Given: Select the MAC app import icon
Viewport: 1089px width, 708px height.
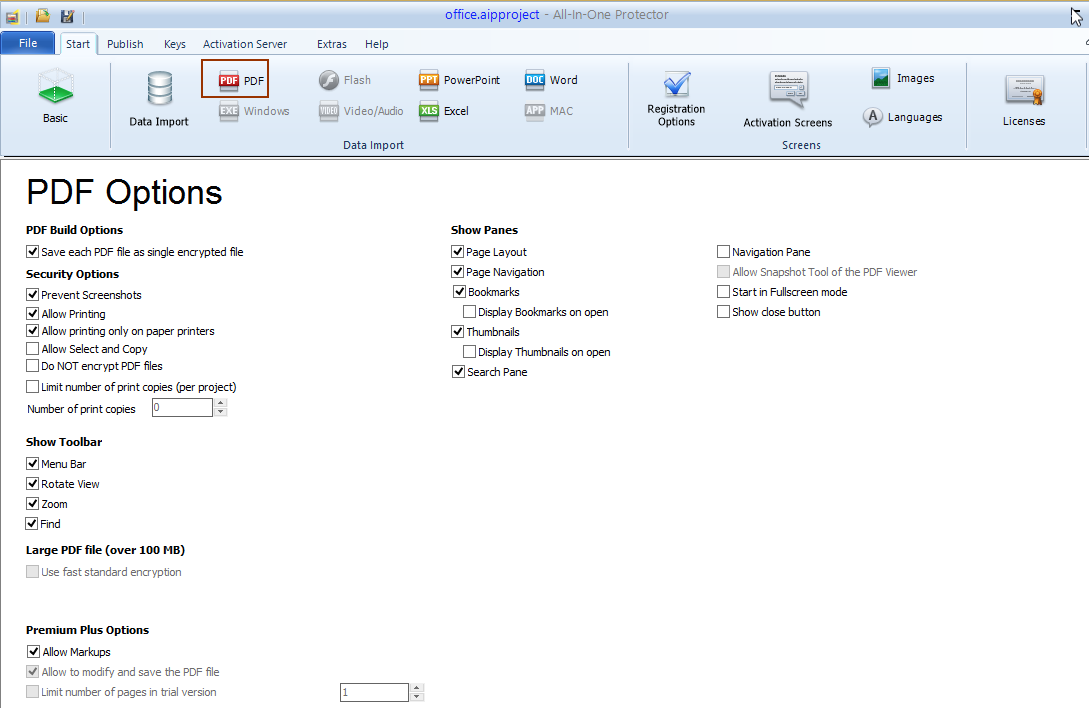Looking at the screenshot, I should (534, 111).
